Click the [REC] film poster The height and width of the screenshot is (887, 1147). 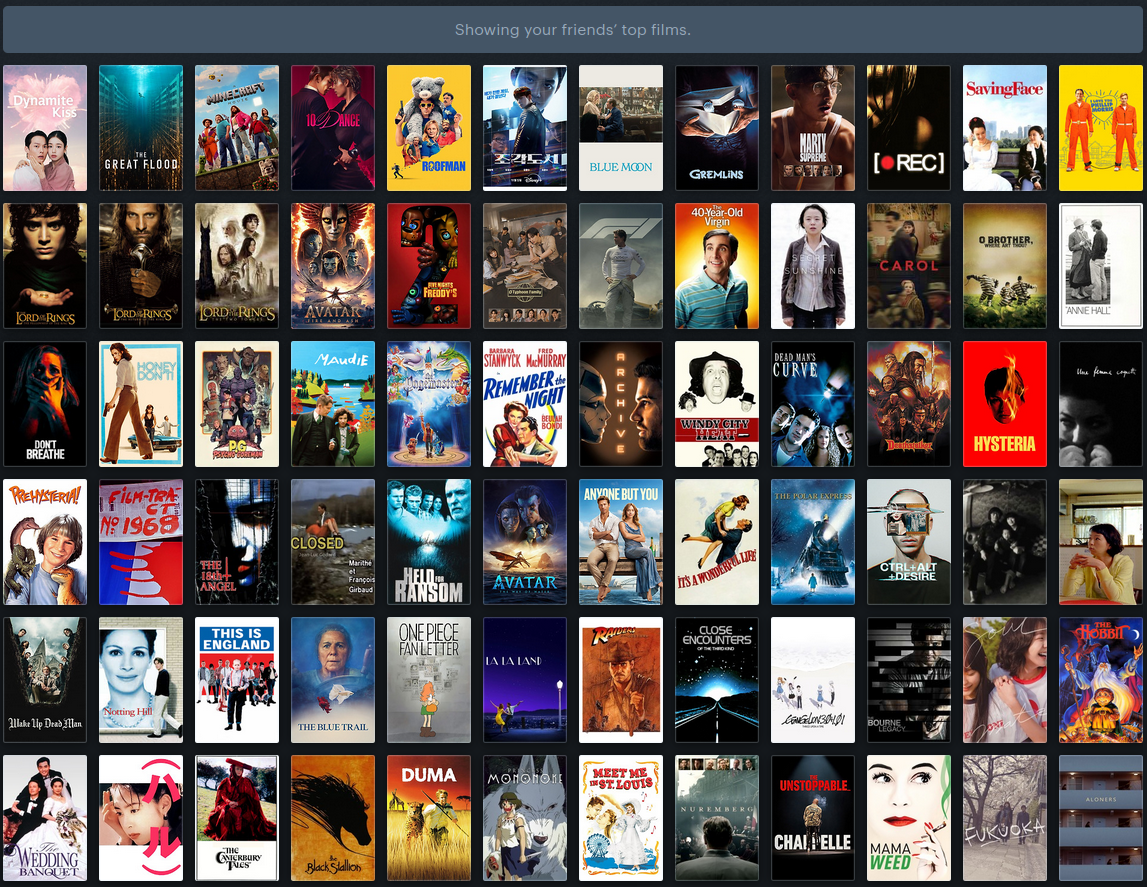[909, 128]
